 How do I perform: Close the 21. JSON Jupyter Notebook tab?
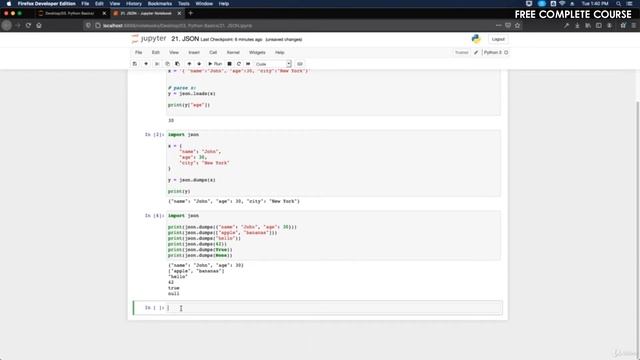click(x=179, y=13)
